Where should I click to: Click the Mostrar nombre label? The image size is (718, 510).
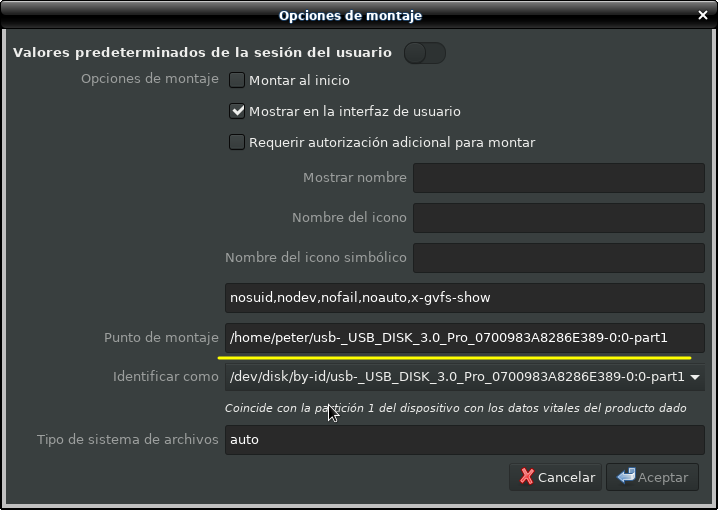coord(355,178)
